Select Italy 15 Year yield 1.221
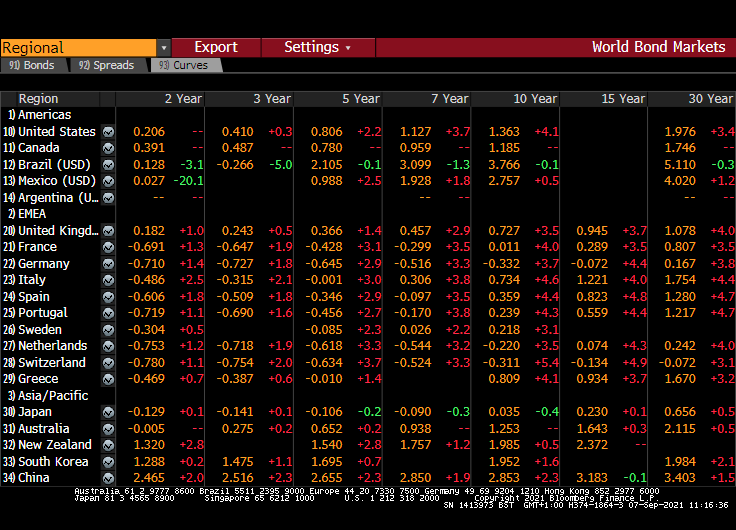Screen dimensions: 736x530 click(592, 280)
